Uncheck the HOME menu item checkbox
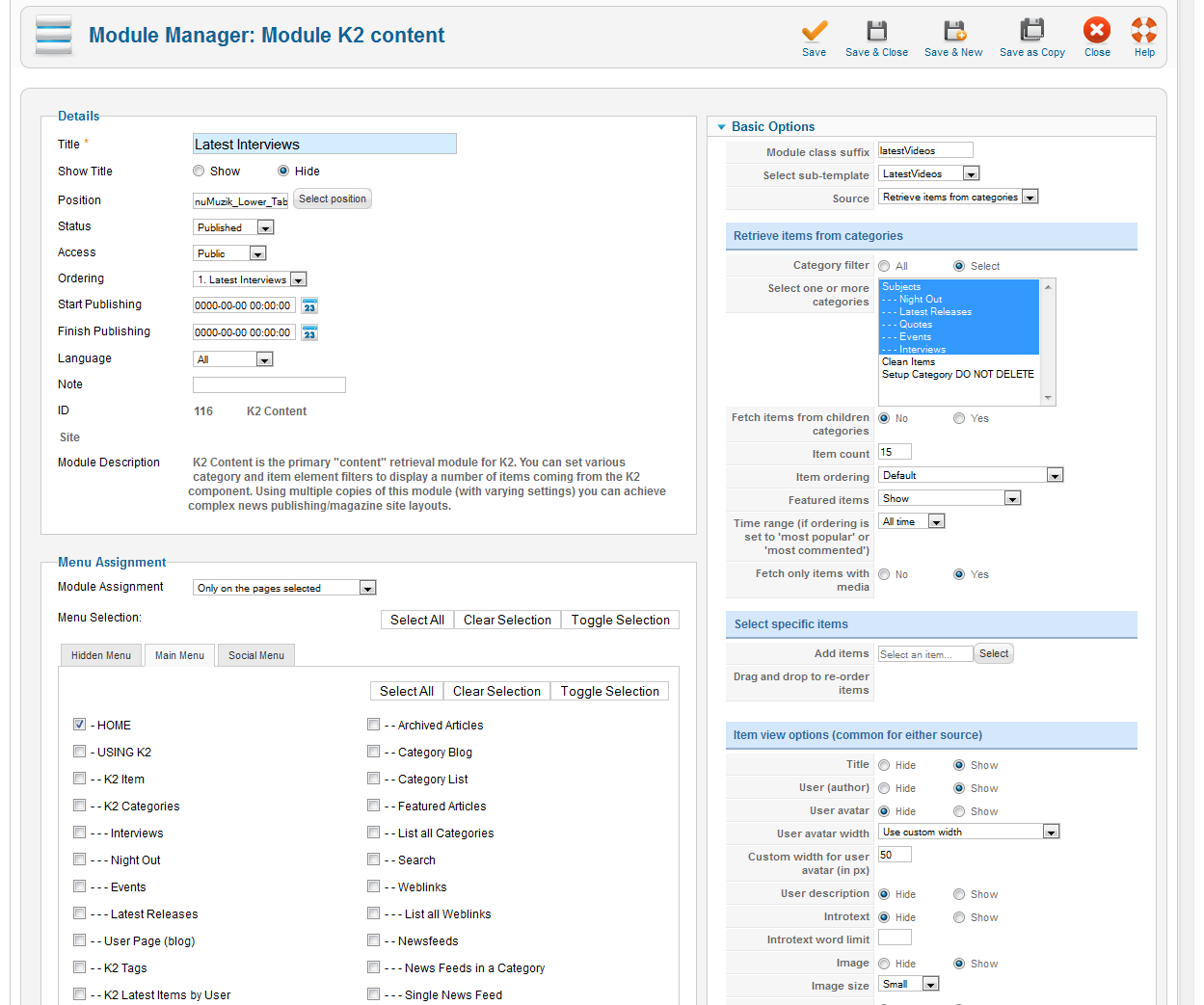Screen dimensions: 1204x1005 pos(79,725)
